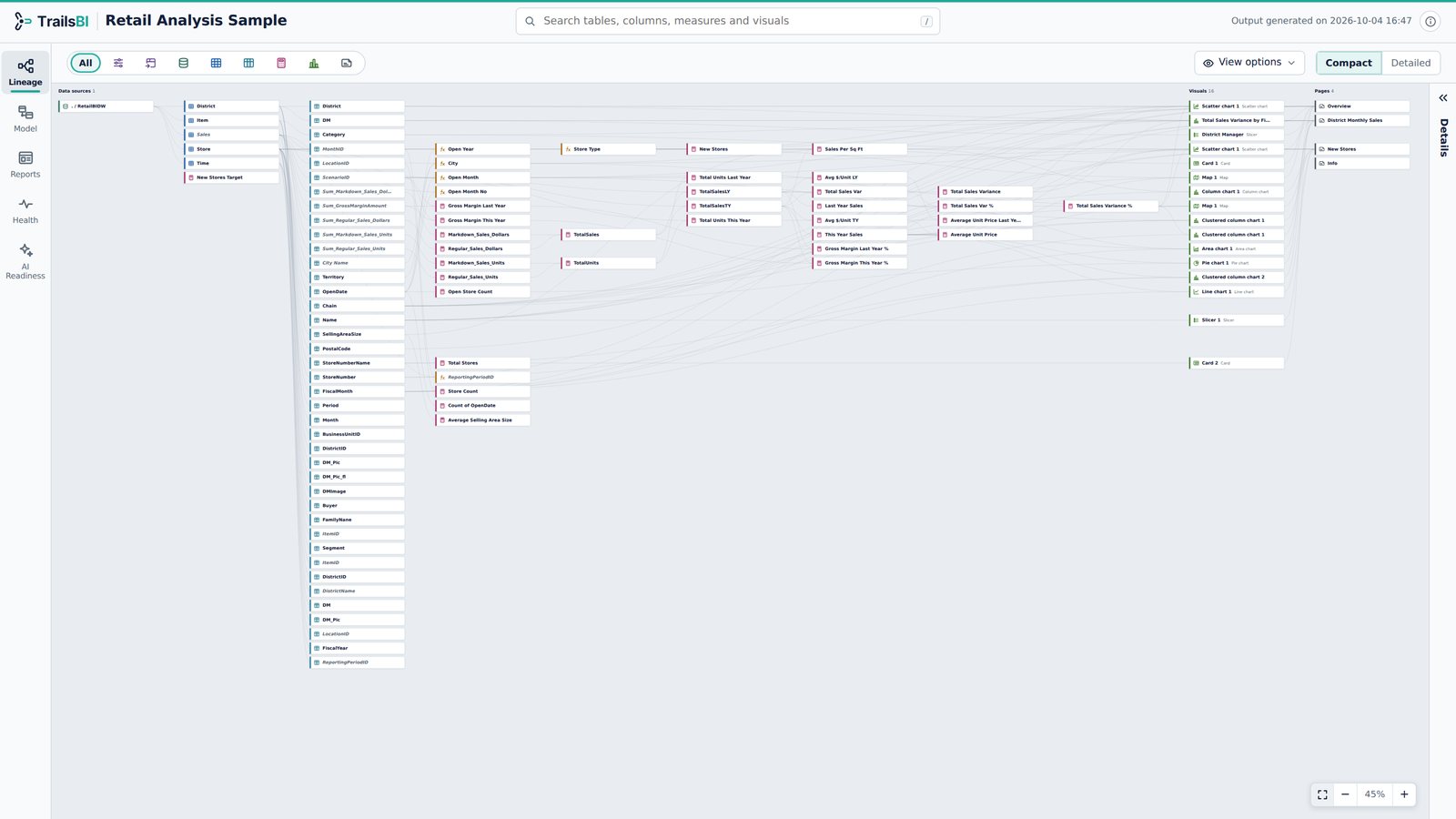The width and height of the screenshot is (1456, 819).
Task: Zoom in with the plus button
Action: click(x=1404, y=794)
